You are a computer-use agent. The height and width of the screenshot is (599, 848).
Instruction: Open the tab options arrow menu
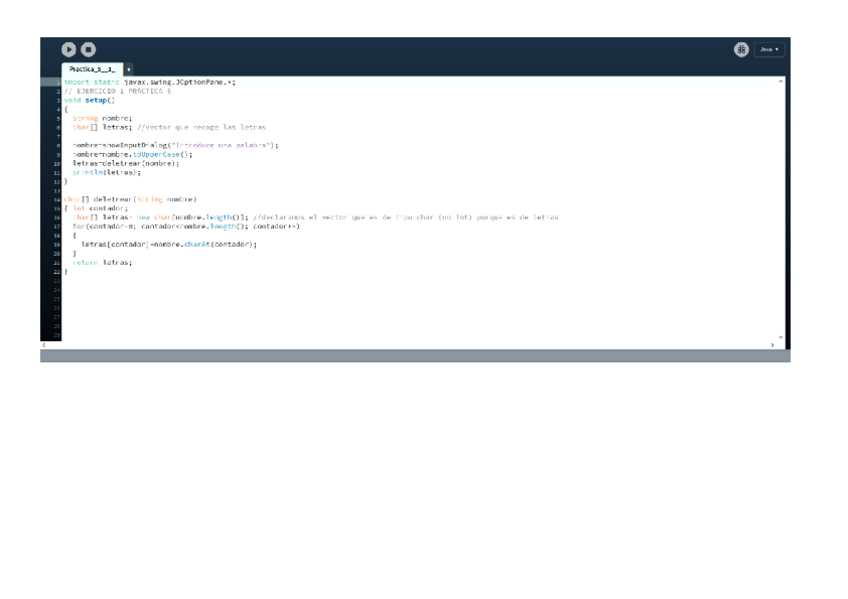click(129, 69)
